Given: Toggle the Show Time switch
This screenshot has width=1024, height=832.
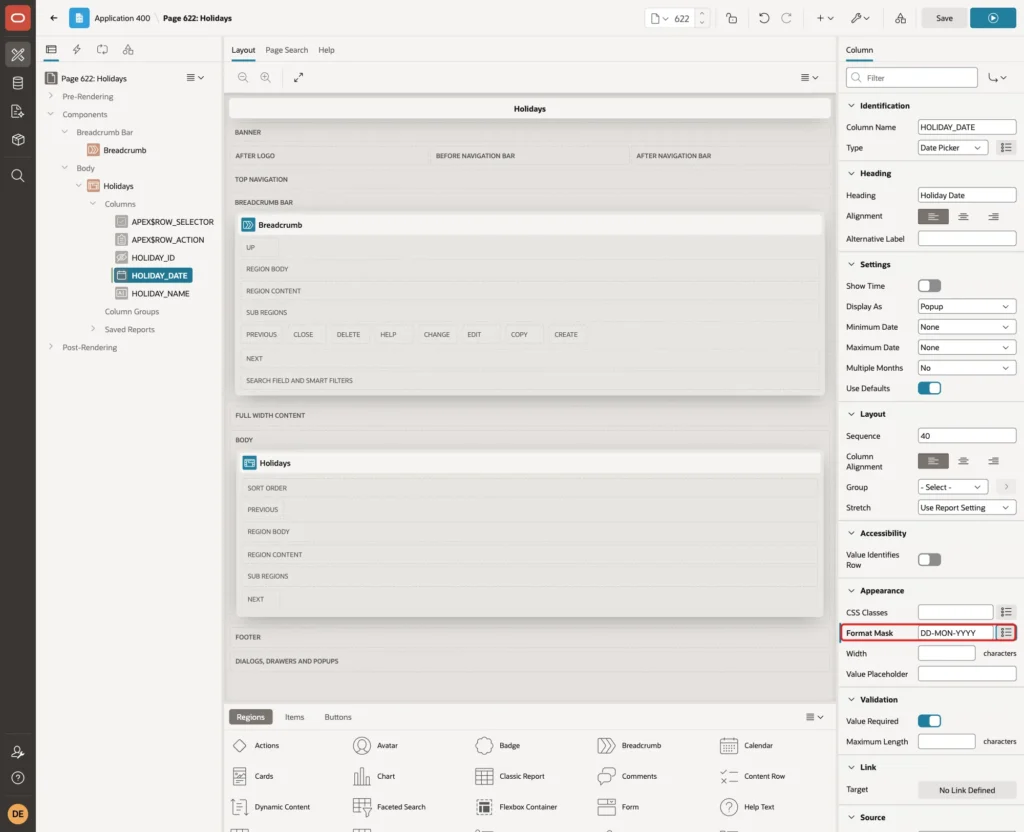Looking at the screenshot, I should coord(929,286).
